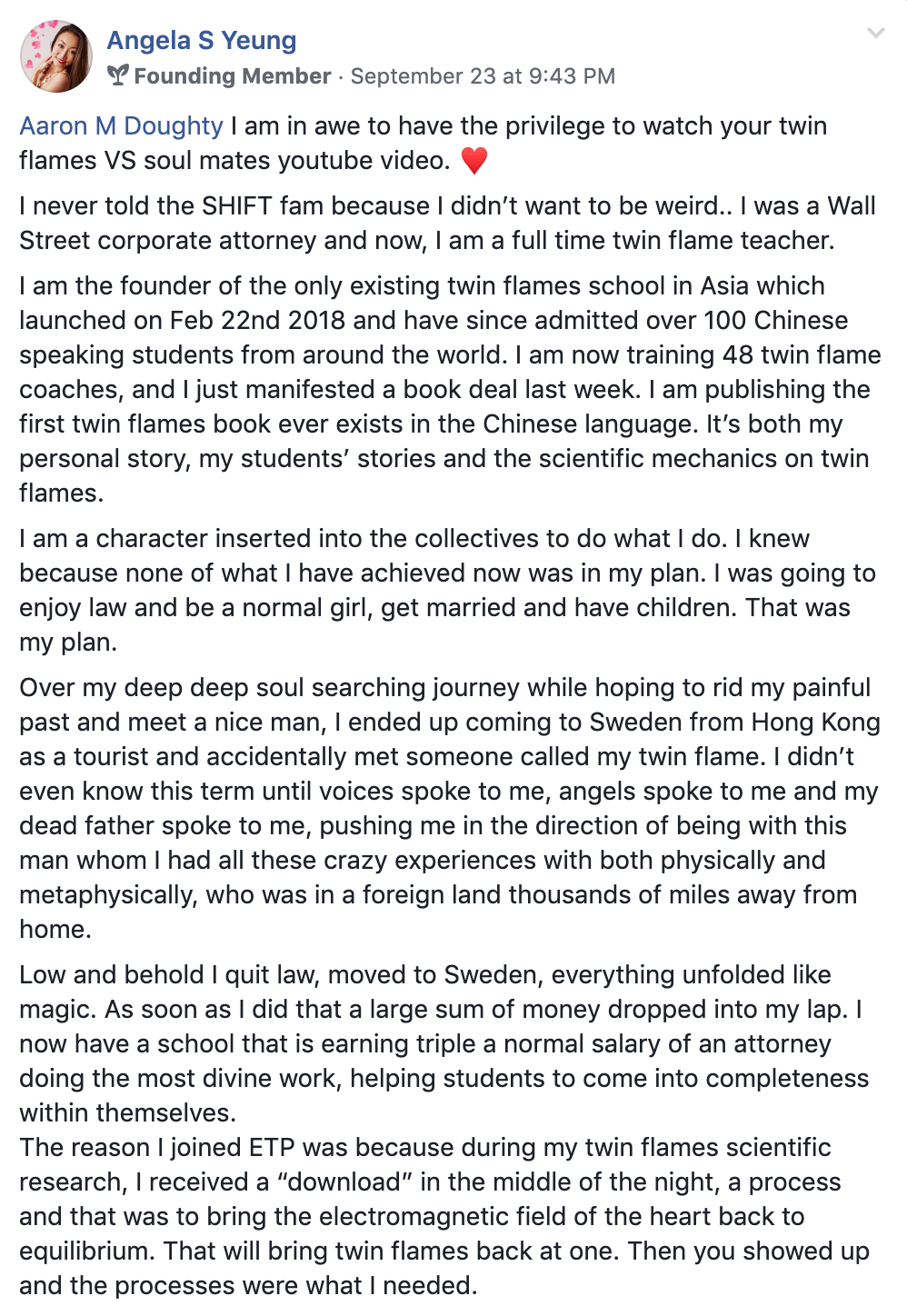Open Angela S Yeung's profile picture
The width and height of the screenshot is (907, 1316).
[x=56, y=56]
